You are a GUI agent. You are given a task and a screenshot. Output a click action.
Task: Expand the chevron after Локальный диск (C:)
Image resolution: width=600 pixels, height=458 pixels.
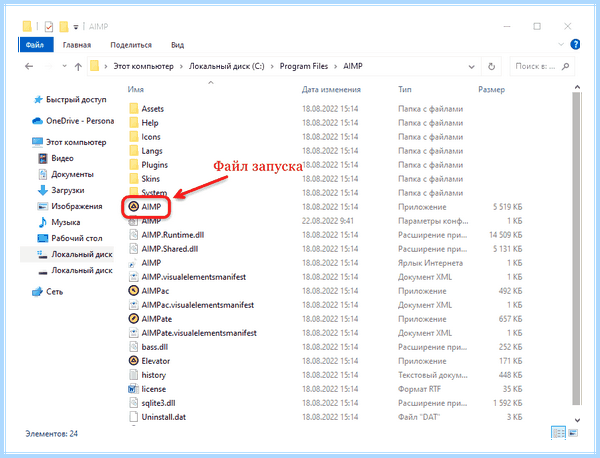click(272, 67)
